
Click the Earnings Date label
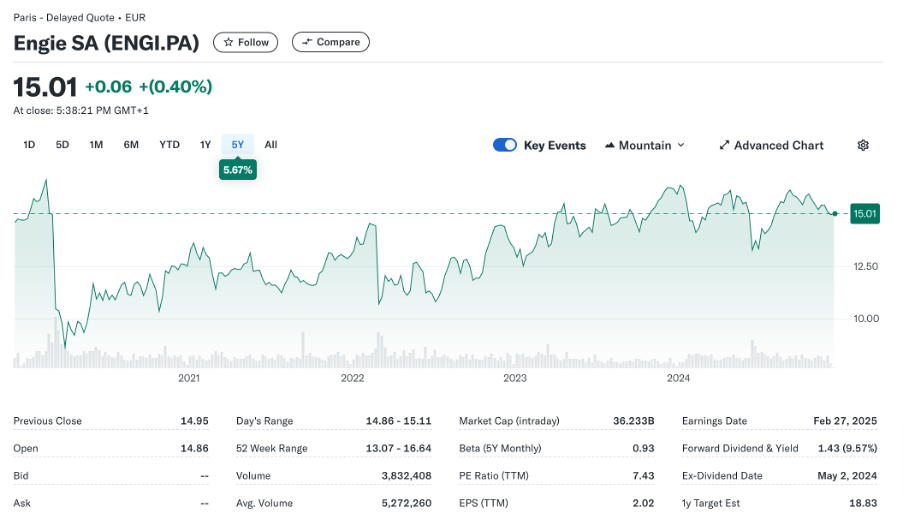(x=714, y=421)
